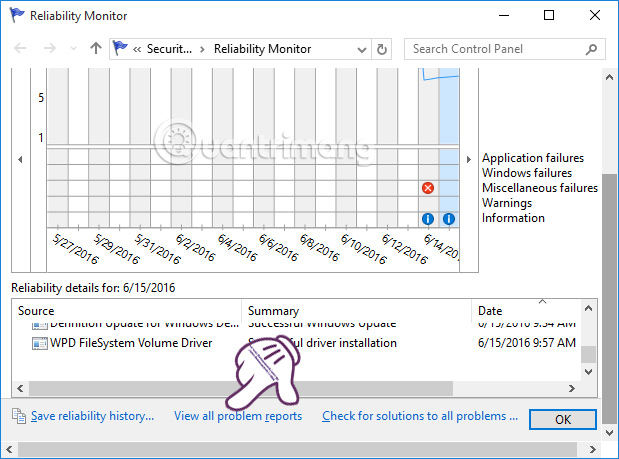Refresh Reliability Monitor with the refresh icon

(381, 49)
